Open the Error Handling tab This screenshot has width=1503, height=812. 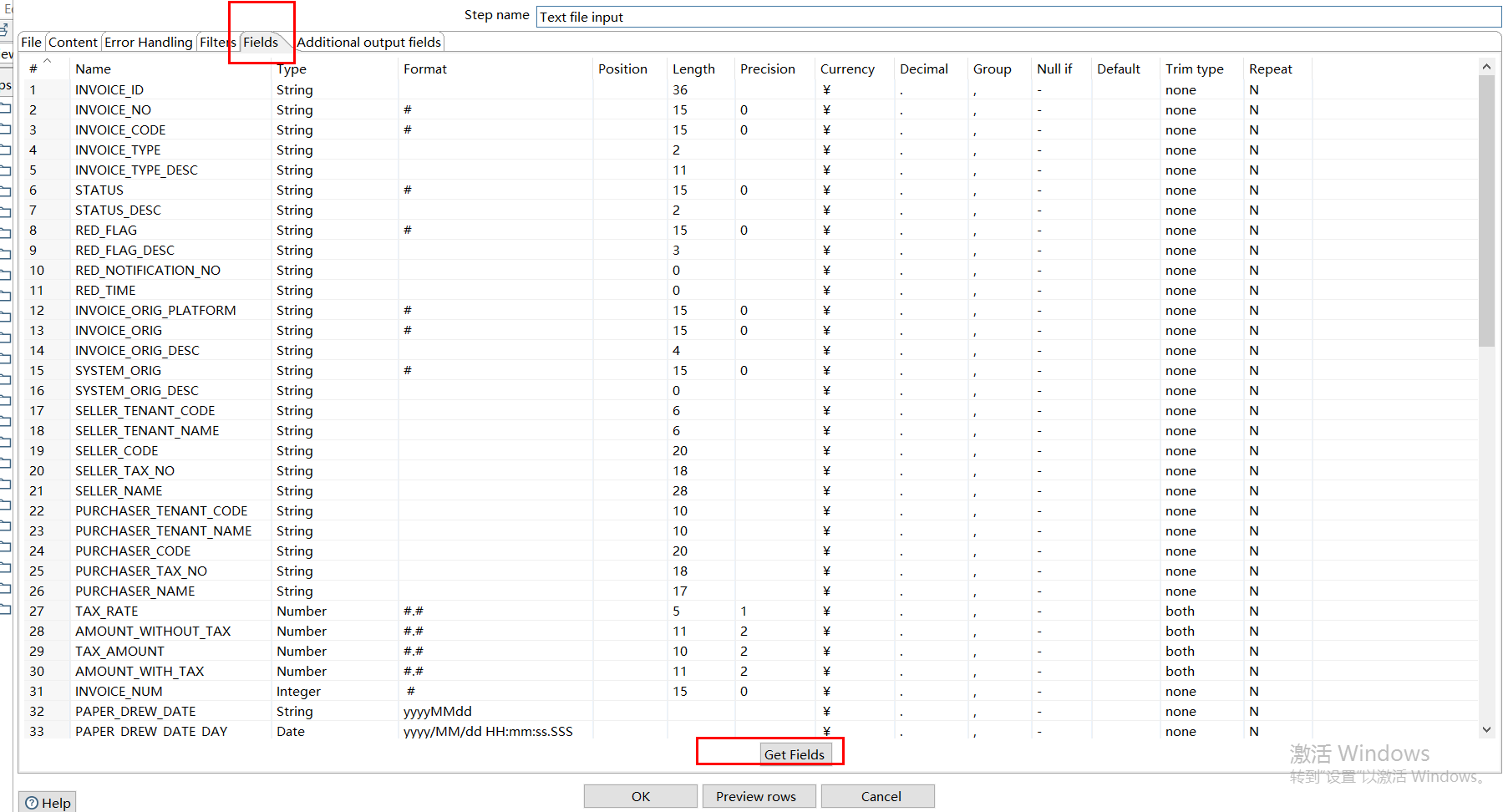[x=148, y=42]
